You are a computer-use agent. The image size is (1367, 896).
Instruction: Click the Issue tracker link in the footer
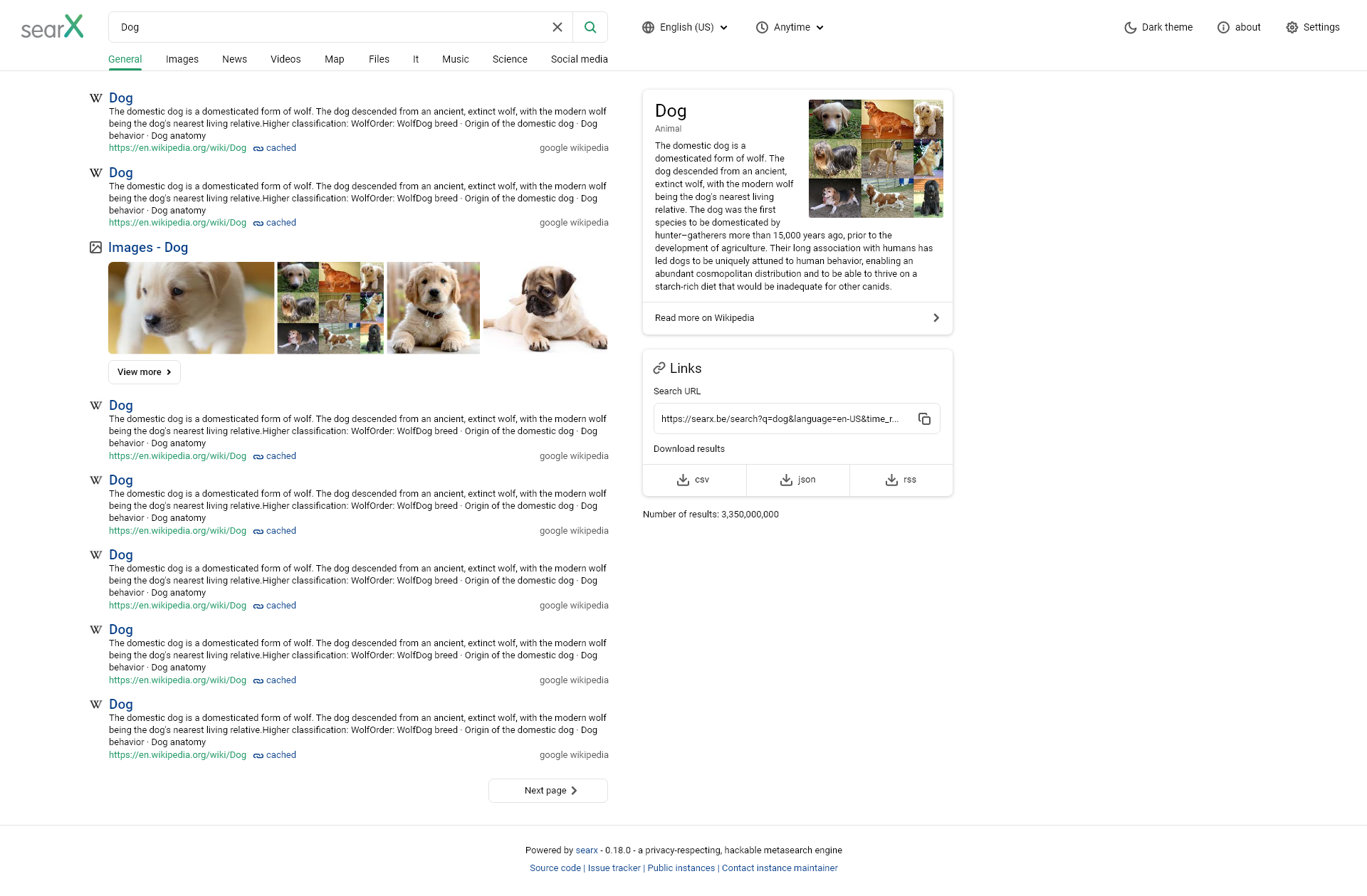click(613, 868)
